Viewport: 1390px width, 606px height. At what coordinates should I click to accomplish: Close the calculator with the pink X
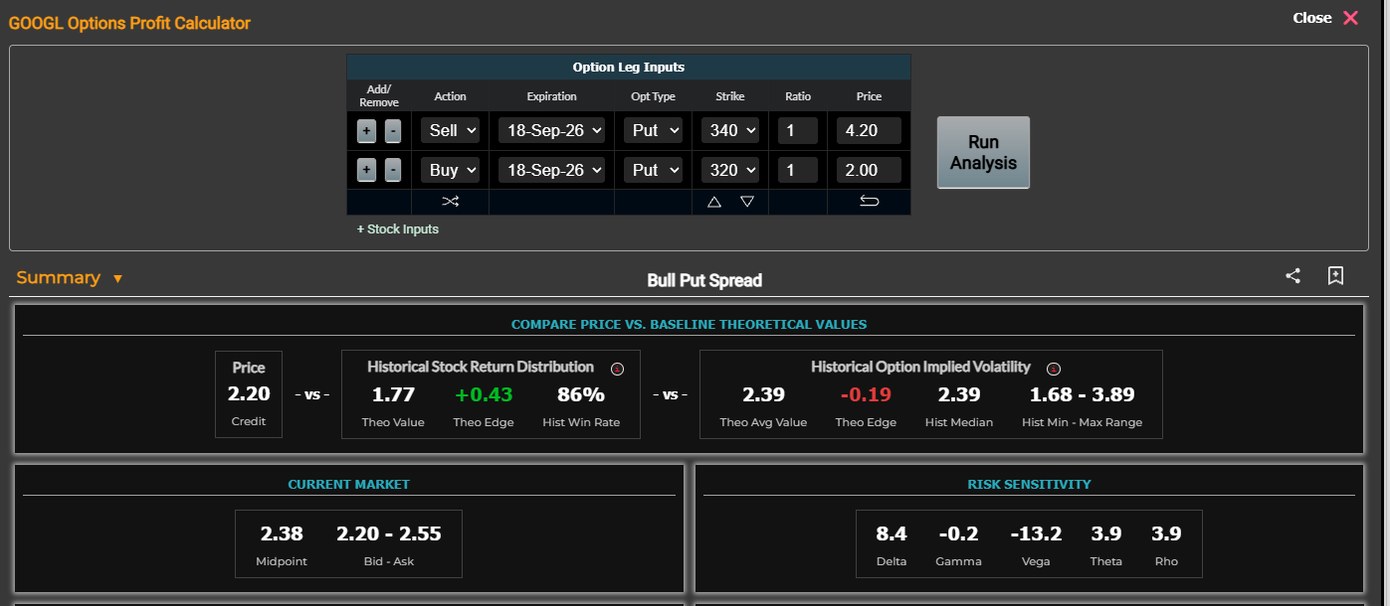coord(1350,18)
